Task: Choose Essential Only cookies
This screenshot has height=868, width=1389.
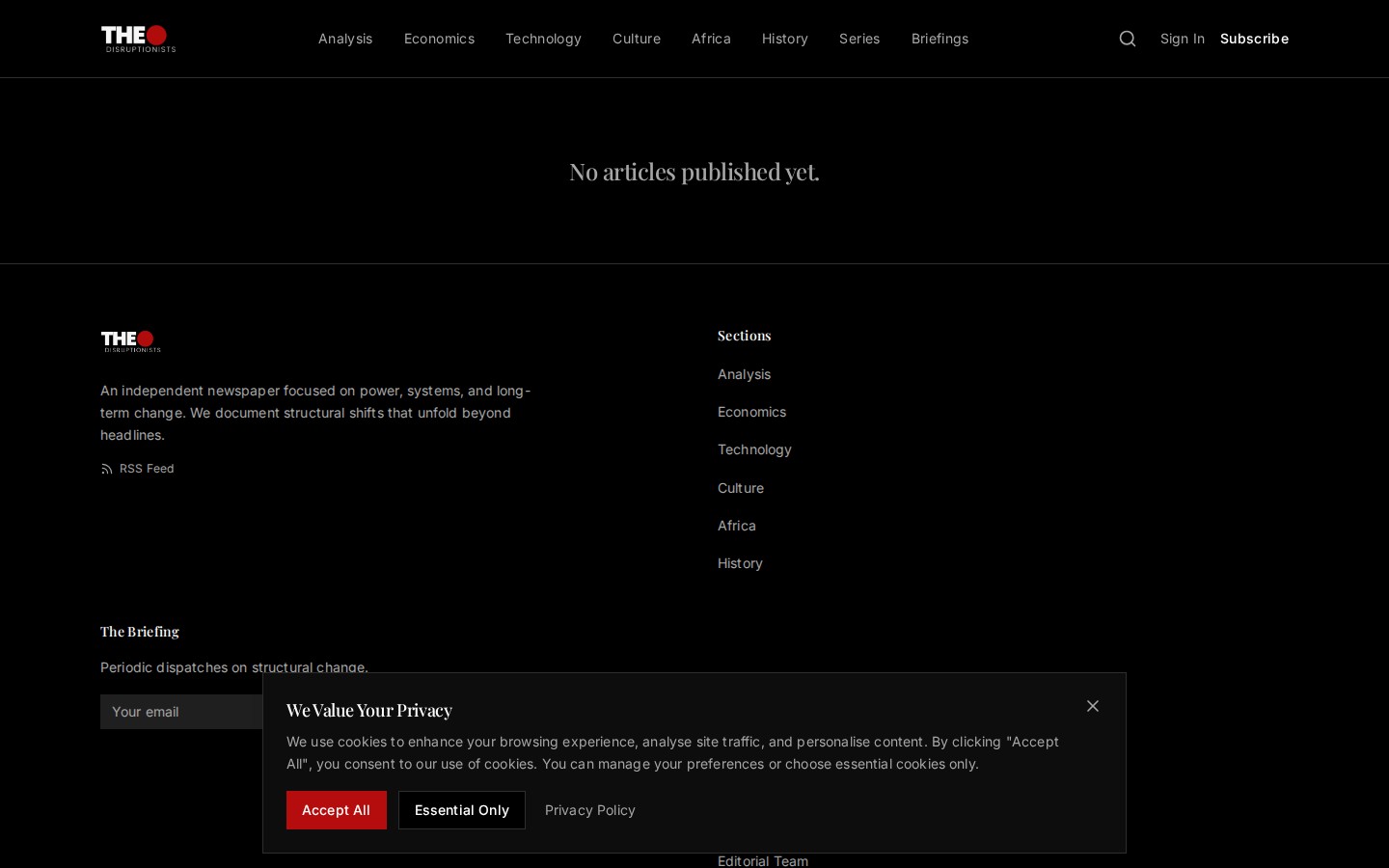Action: pos(462,810)
